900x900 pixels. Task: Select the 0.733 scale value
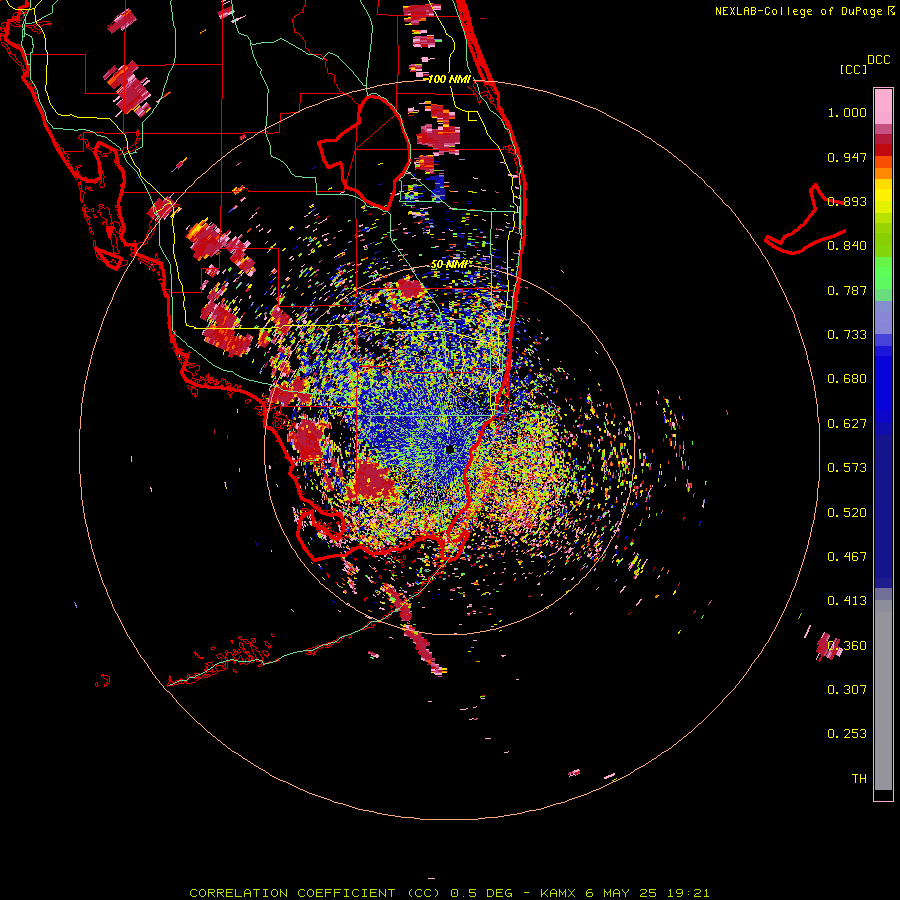pyautogui.click(x=847, y=335)
